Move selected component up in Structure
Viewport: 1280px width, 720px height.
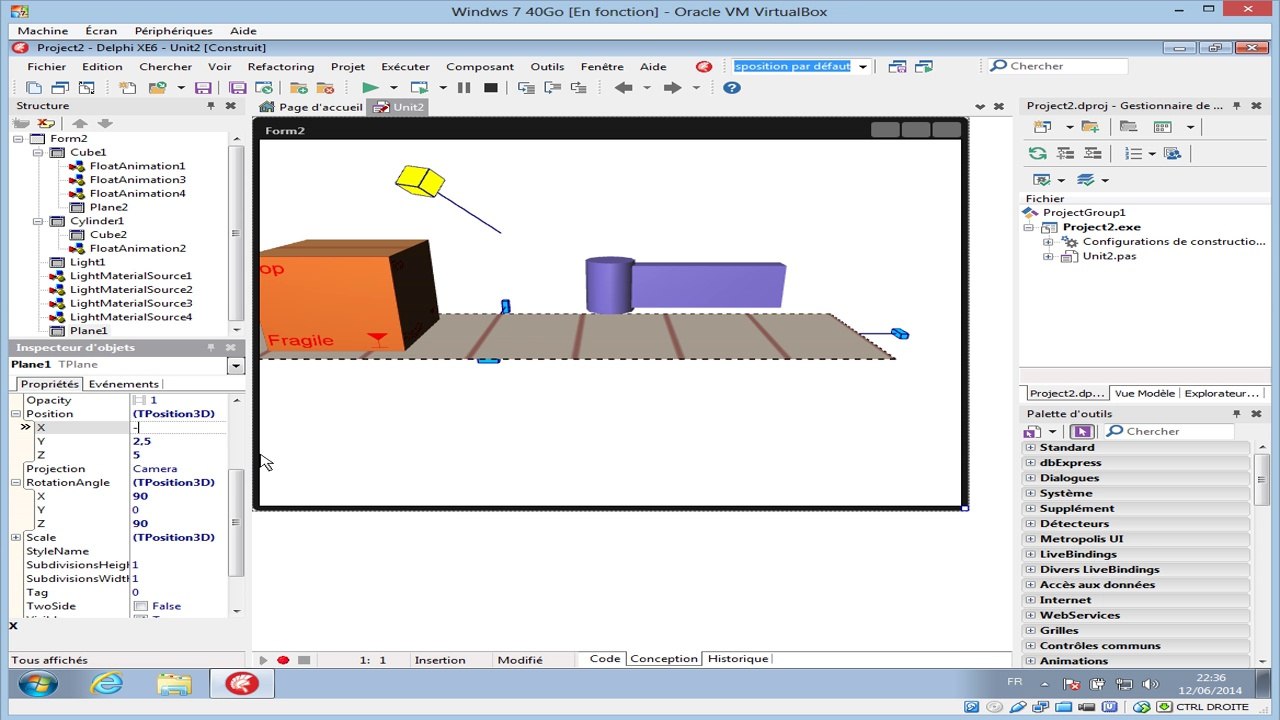point(80,123)
